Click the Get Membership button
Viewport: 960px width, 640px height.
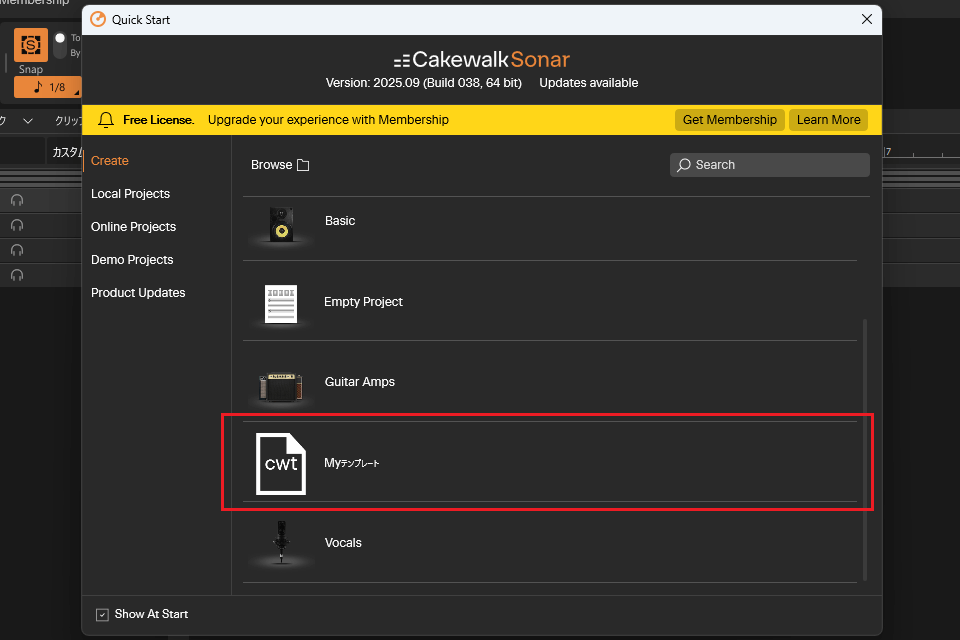(729, 120)
